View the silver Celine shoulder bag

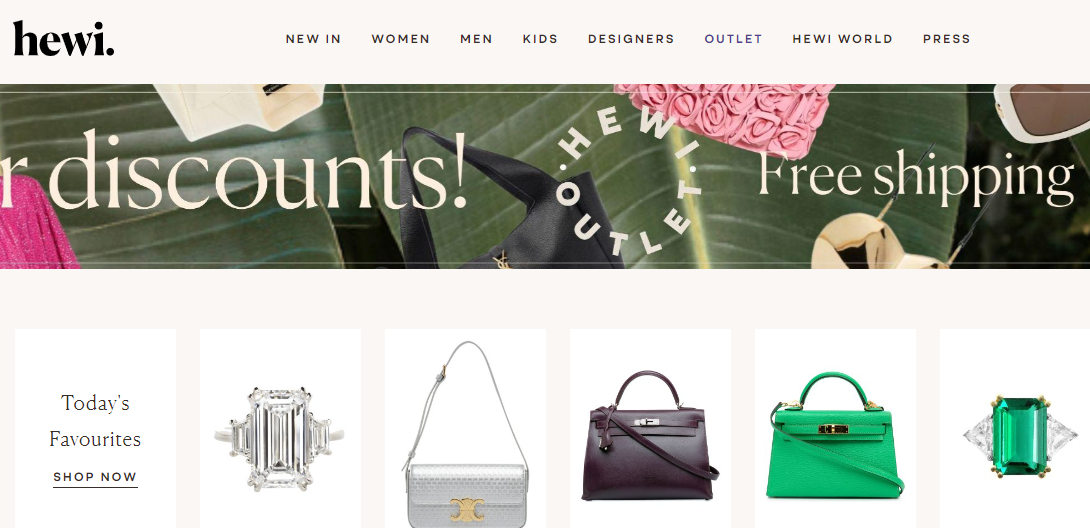point(465,434)
